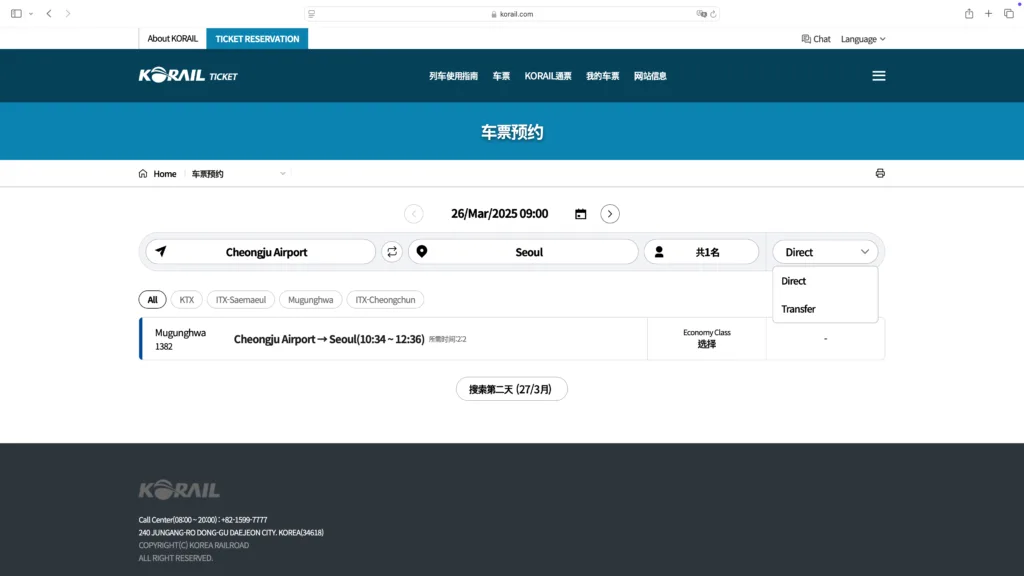Filter trains by ITX-Saemaeul
This screenshot has height=576, width=1024.
coord(241,300)
